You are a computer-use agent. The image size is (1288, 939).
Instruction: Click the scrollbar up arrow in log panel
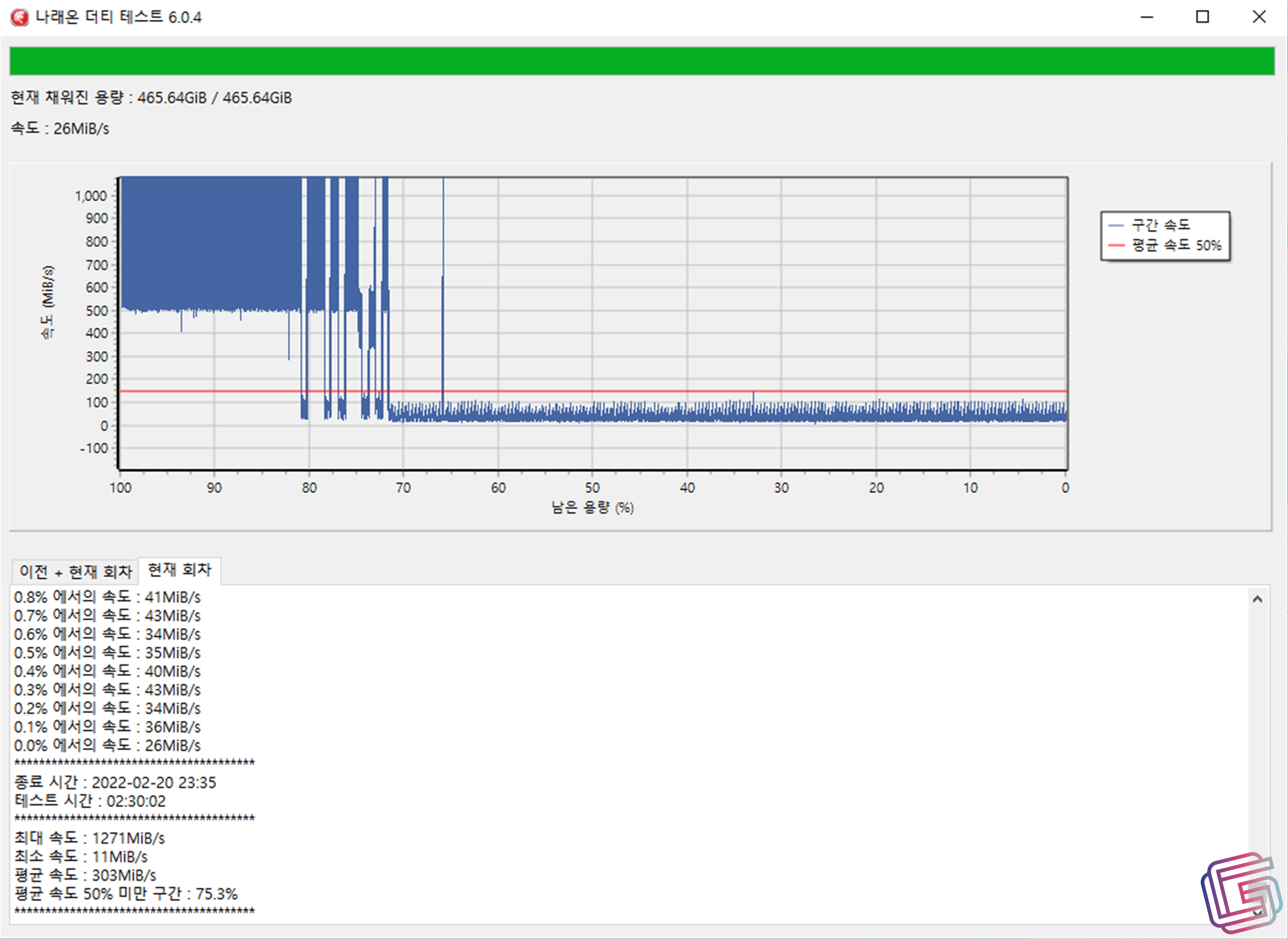point(1257,599)
